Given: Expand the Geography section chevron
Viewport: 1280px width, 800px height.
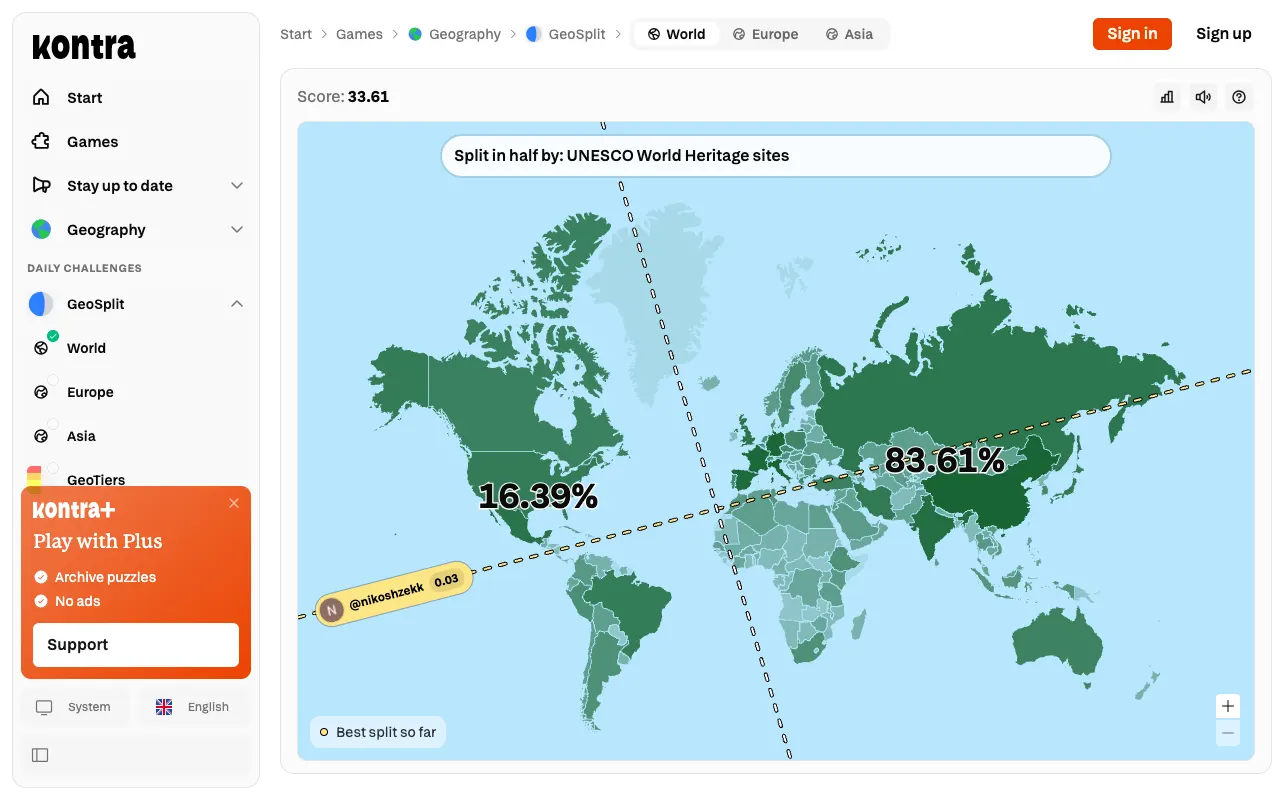Looking at the screenshot, I should (x=237, y=230).
